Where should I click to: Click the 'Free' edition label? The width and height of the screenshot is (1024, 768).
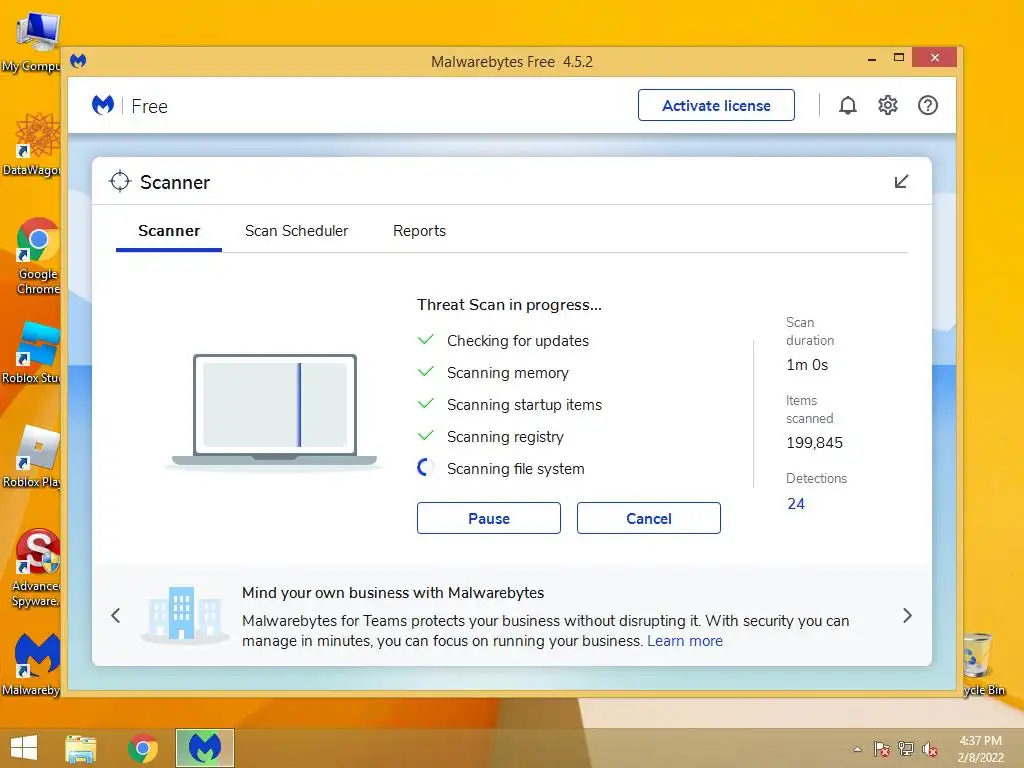150,106
